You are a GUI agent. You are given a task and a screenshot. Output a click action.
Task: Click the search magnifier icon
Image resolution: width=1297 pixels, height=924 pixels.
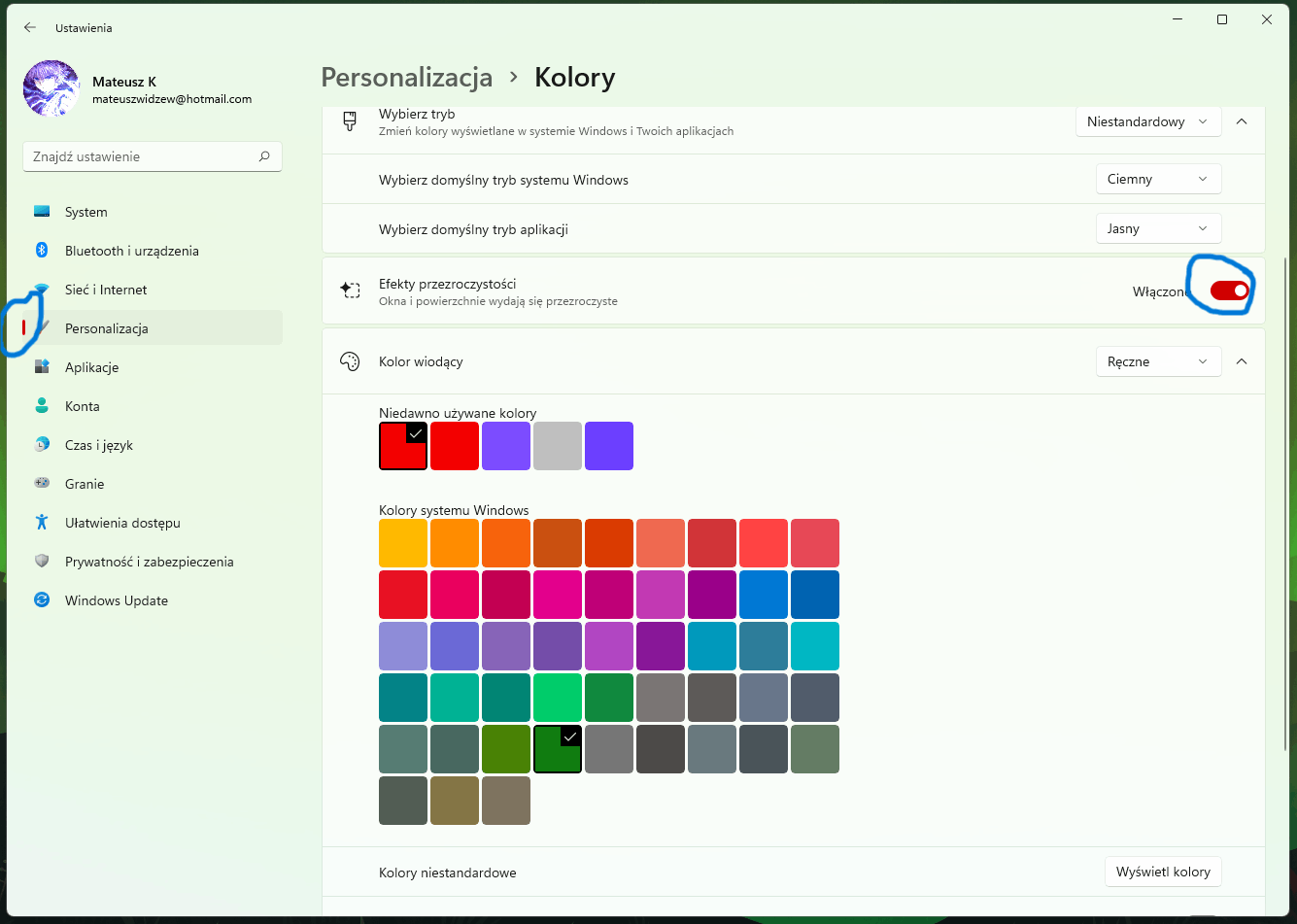[x=264, y=156]
